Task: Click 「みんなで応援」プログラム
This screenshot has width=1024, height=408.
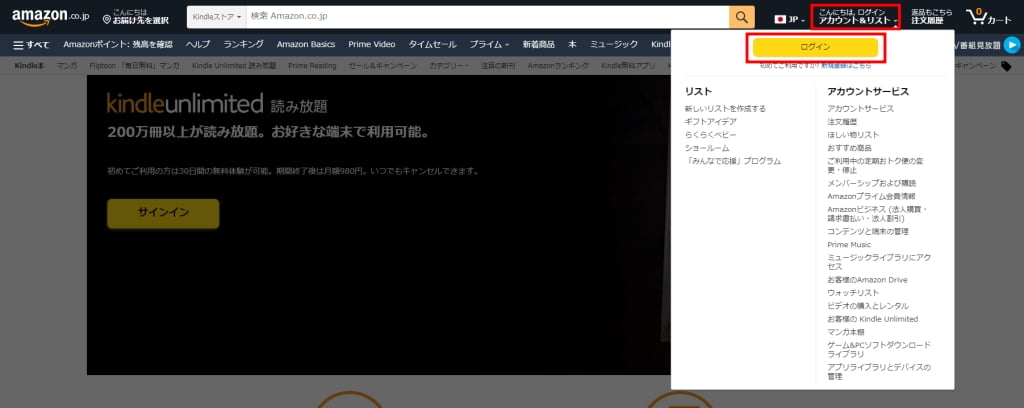Action: pos(733,161)
